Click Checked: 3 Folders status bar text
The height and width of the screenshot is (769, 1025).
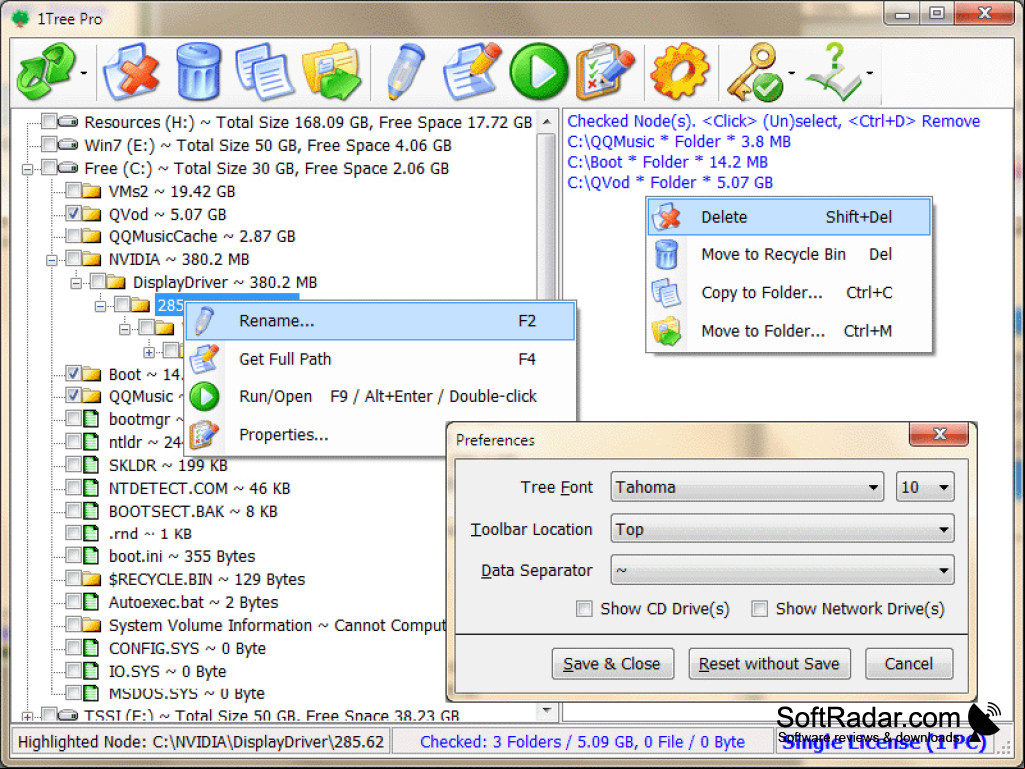point(582,742)
